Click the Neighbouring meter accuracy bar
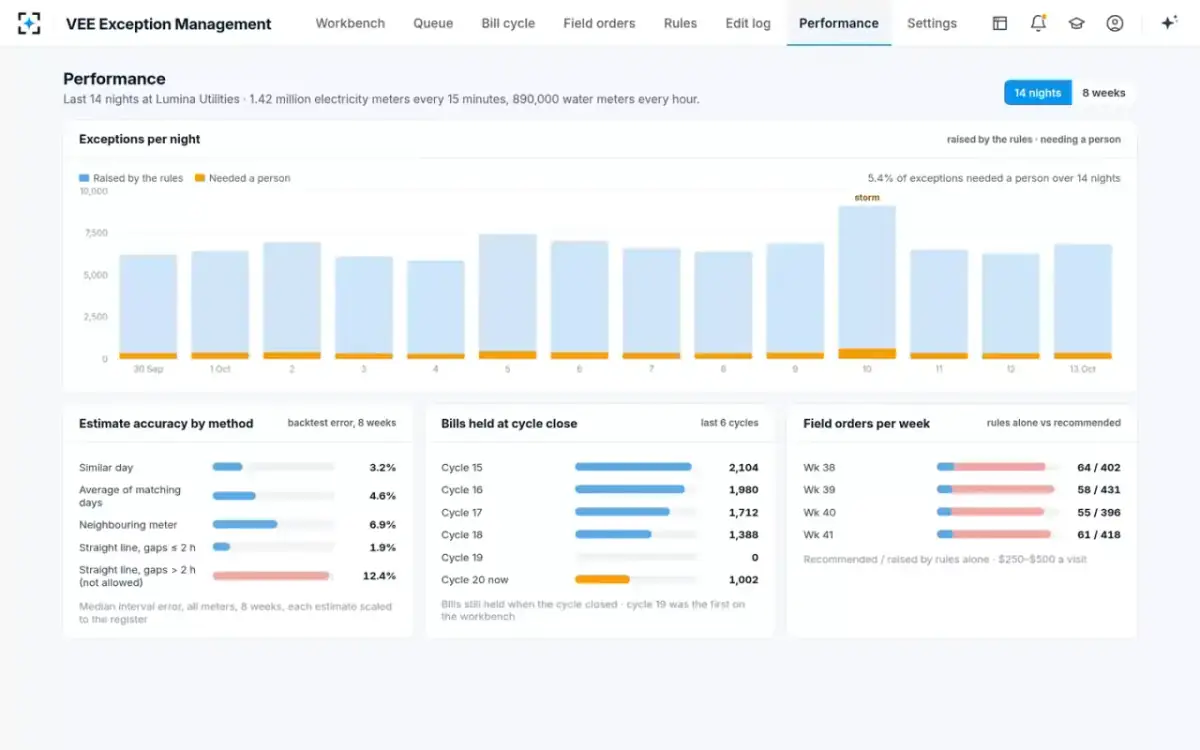The height and width of the screenshot is (750, 1200). click(x=273, y=524)
